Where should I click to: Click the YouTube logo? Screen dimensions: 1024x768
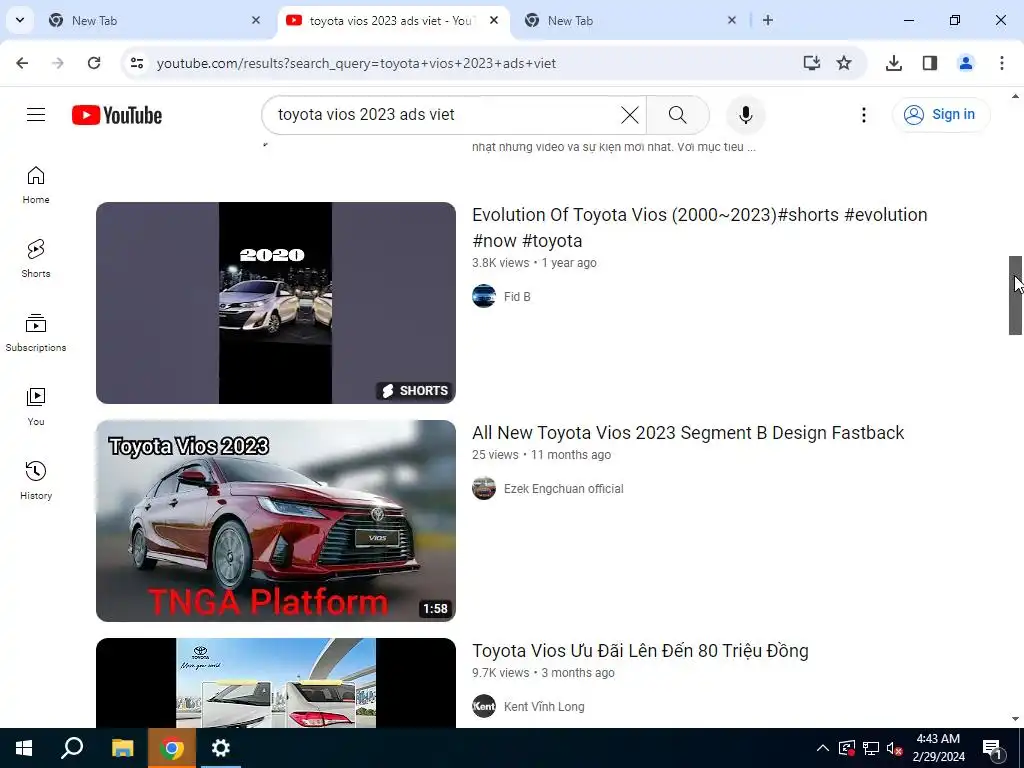coord(117,115)
